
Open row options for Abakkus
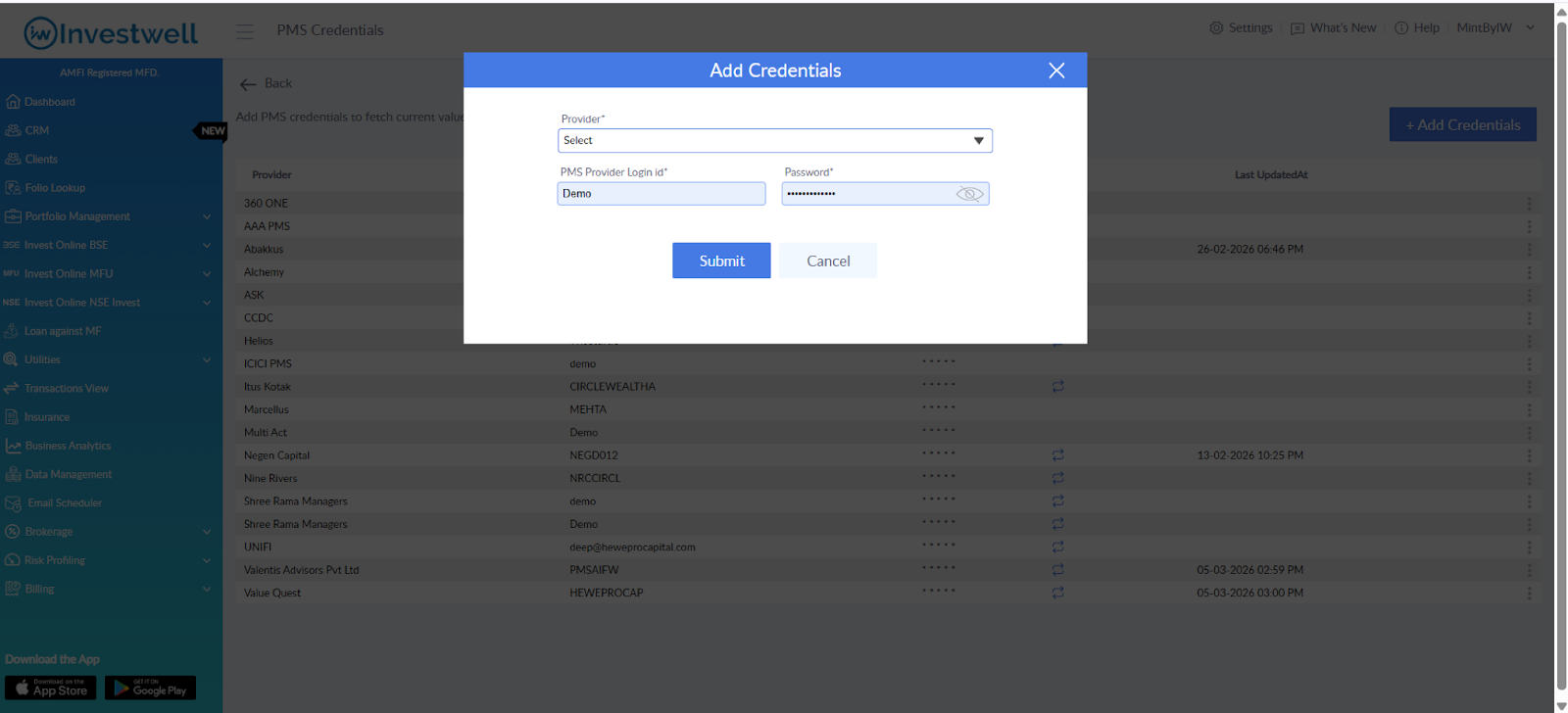[1529, 250]
